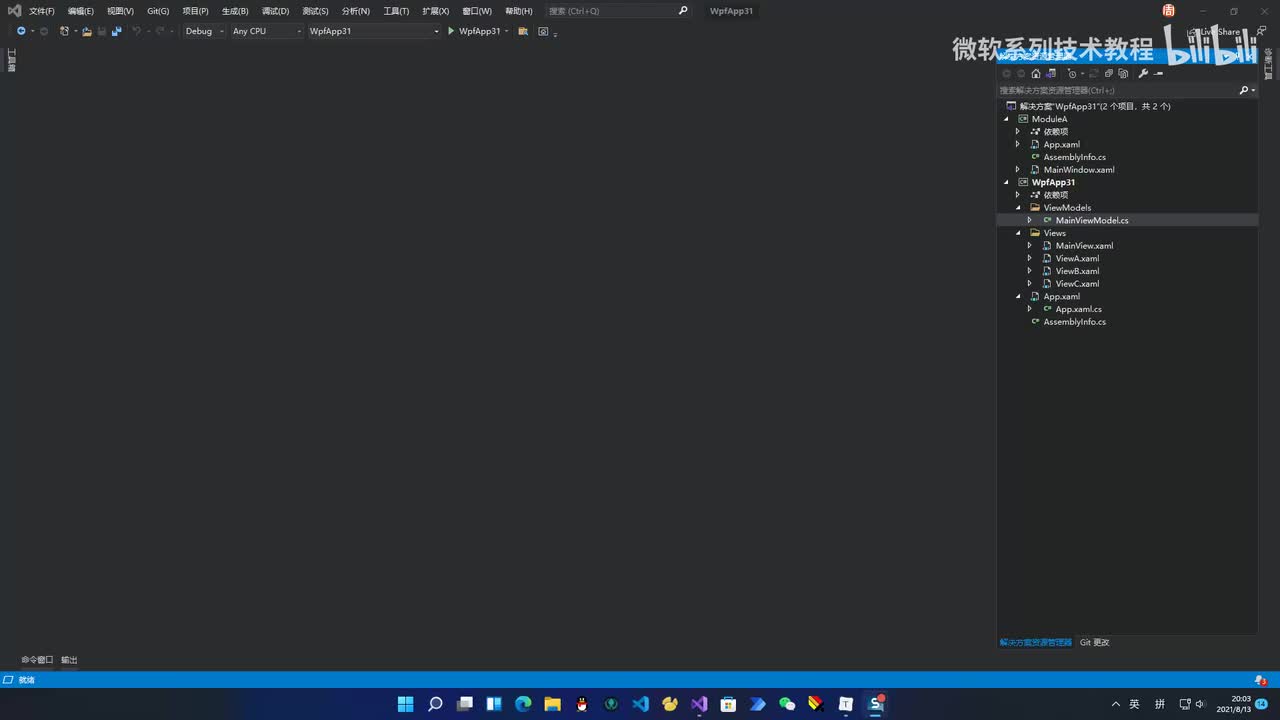Screen dimensions: 1280x720
Task: Click the pending changes filter clock icon
Action: pos(1072,73)
